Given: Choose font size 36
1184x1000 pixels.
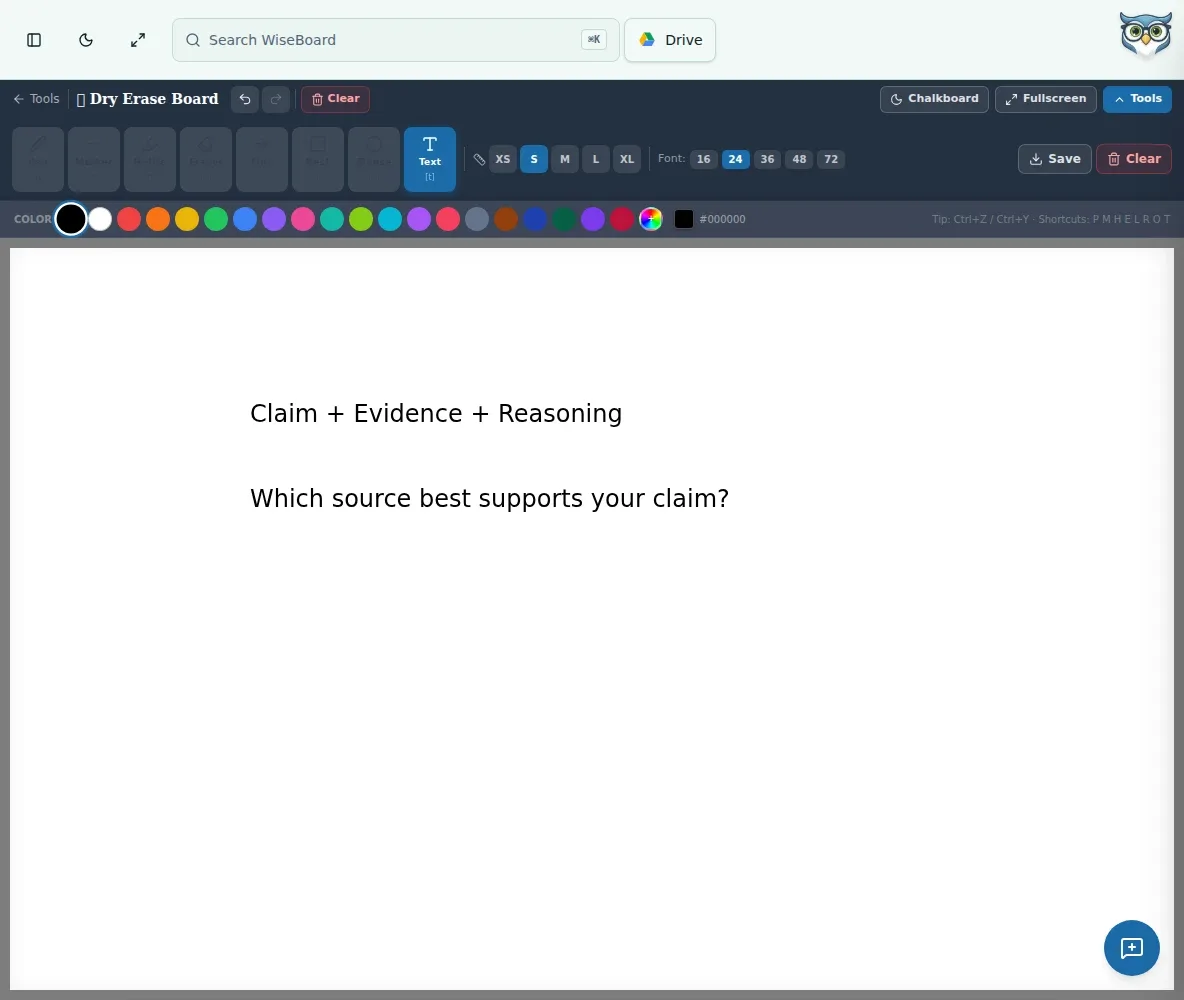Looking at the screenshot, I should (767, 159).
